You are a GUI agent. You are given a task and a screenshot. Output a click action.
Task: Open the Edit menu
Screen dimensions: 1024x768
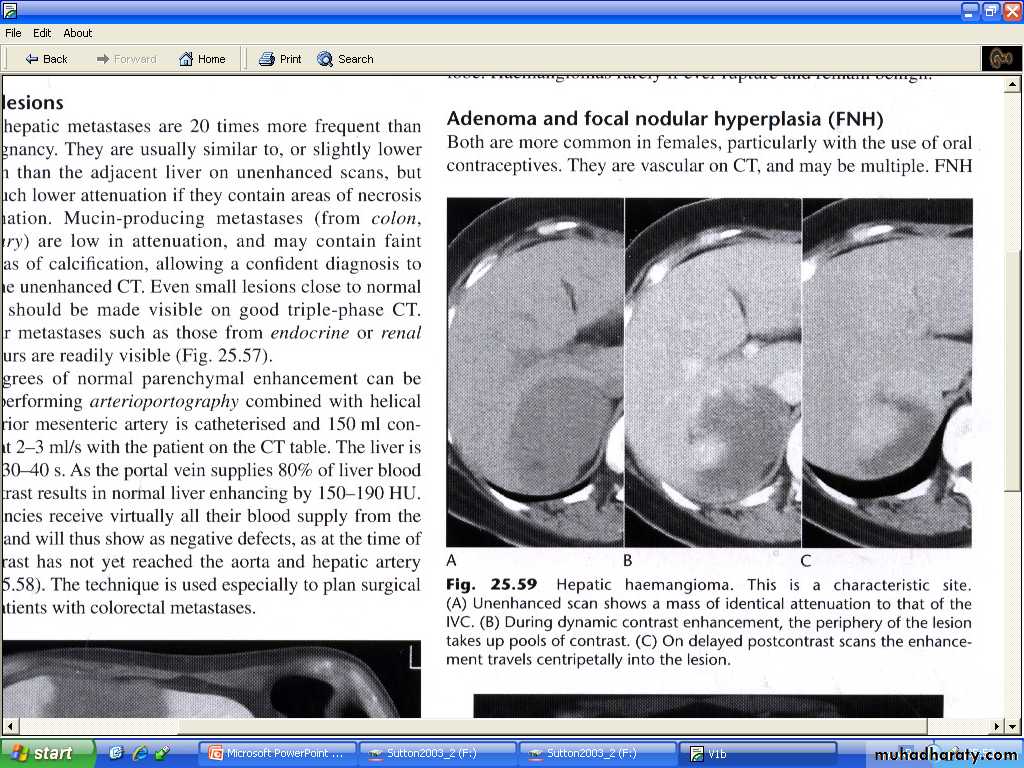[42, 33]
